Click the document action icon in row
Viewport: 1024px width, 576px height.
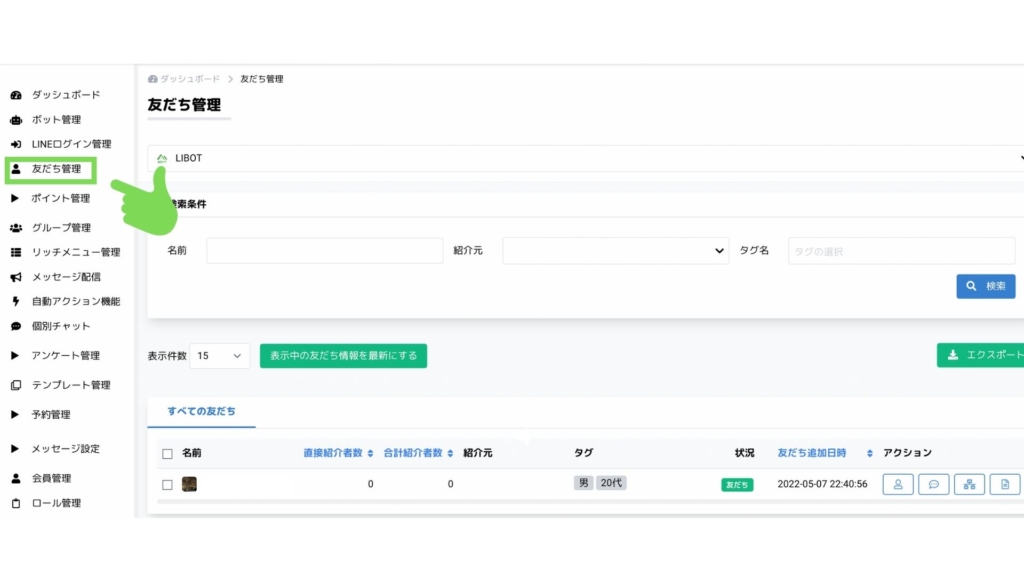[1004, 485]
